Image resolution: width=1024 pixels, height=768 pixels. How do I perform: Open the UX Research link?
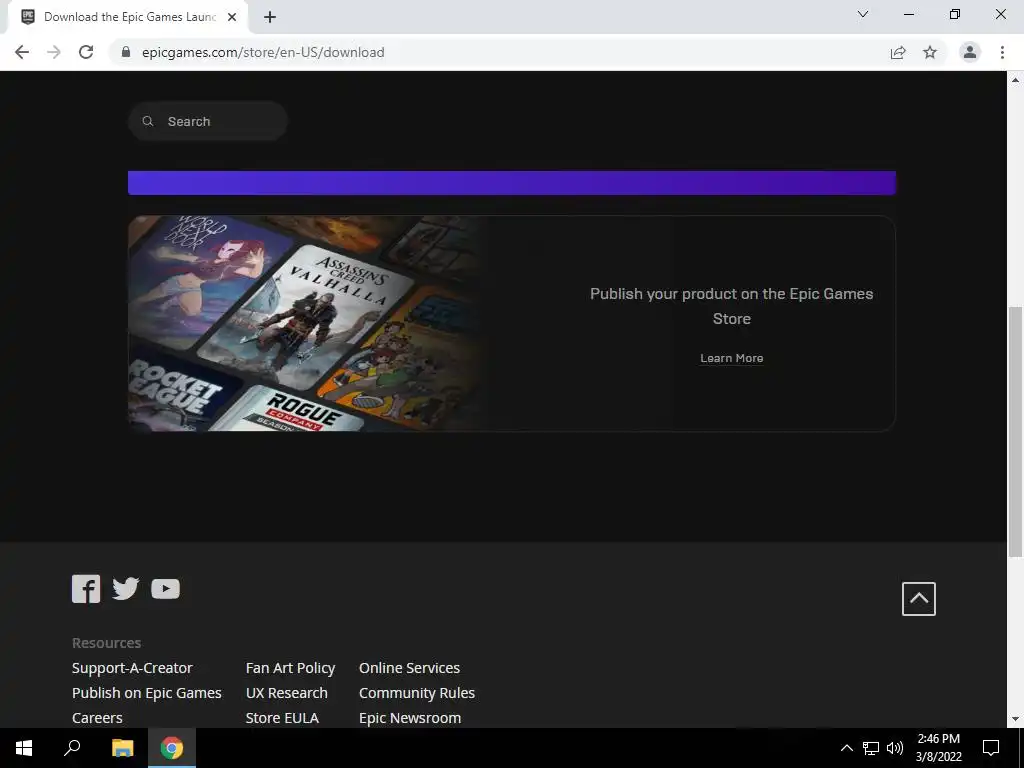coord(287,693)
